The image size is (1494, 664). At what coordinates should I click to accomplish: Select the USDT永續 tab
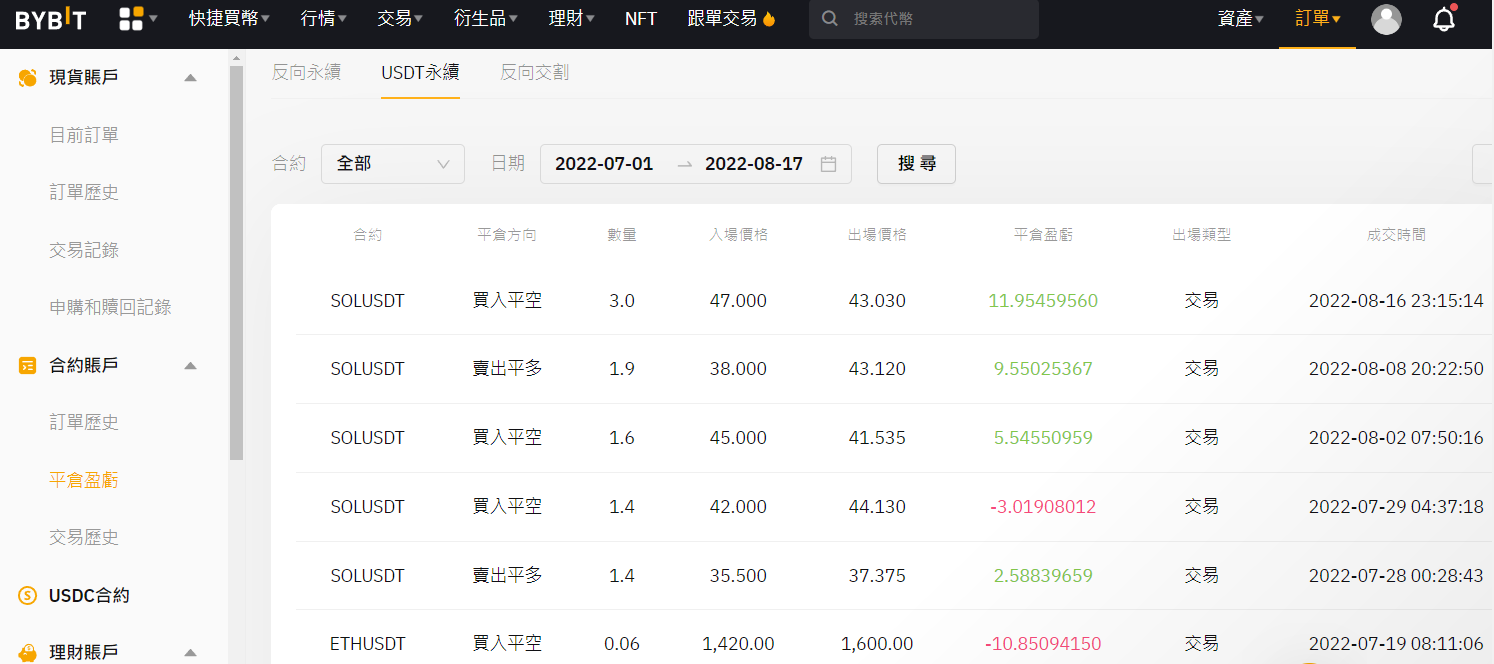pos(420,72)
